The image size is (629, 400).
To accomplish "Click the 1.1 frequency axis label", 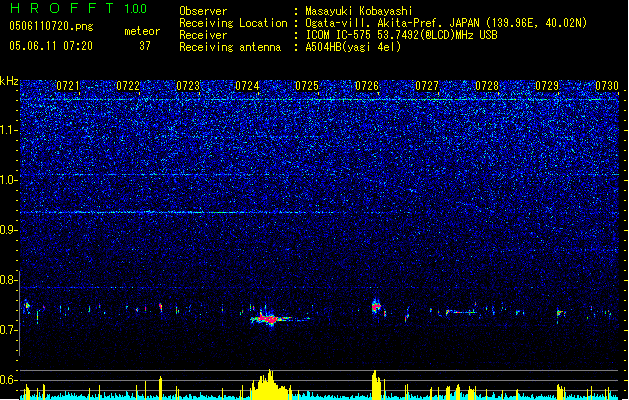I will 9,130.
